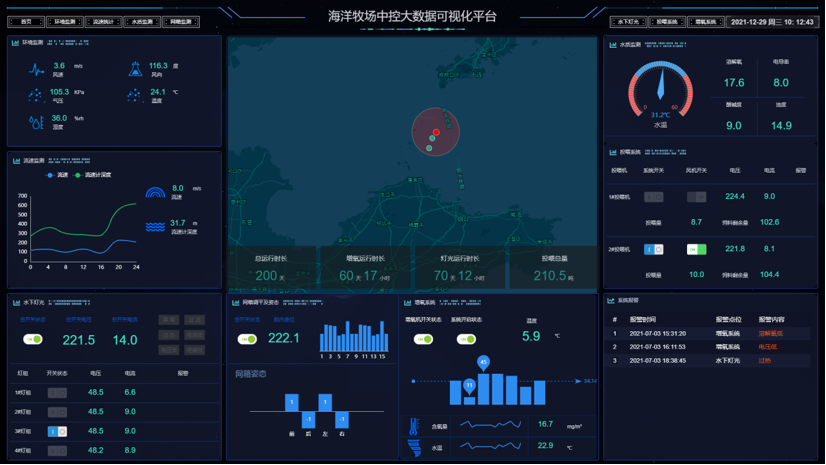Click the water temperature gauge dial
The height and width of the screenshot is (465, 826).
click(660, 92)
